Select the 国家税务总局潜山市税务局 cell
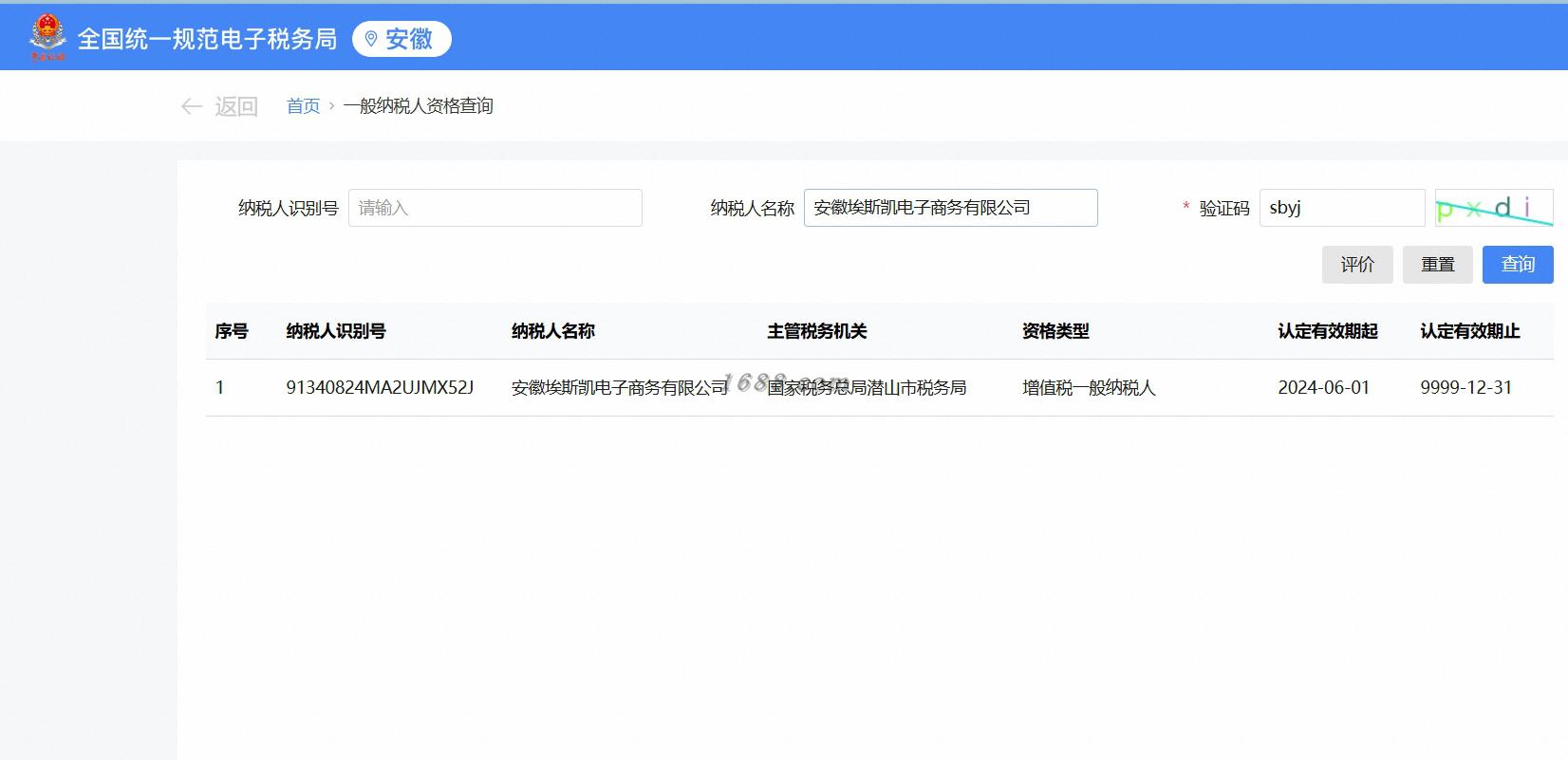Image resolution: width=1568 pixels, height=760 pixels. click(867, 387)
